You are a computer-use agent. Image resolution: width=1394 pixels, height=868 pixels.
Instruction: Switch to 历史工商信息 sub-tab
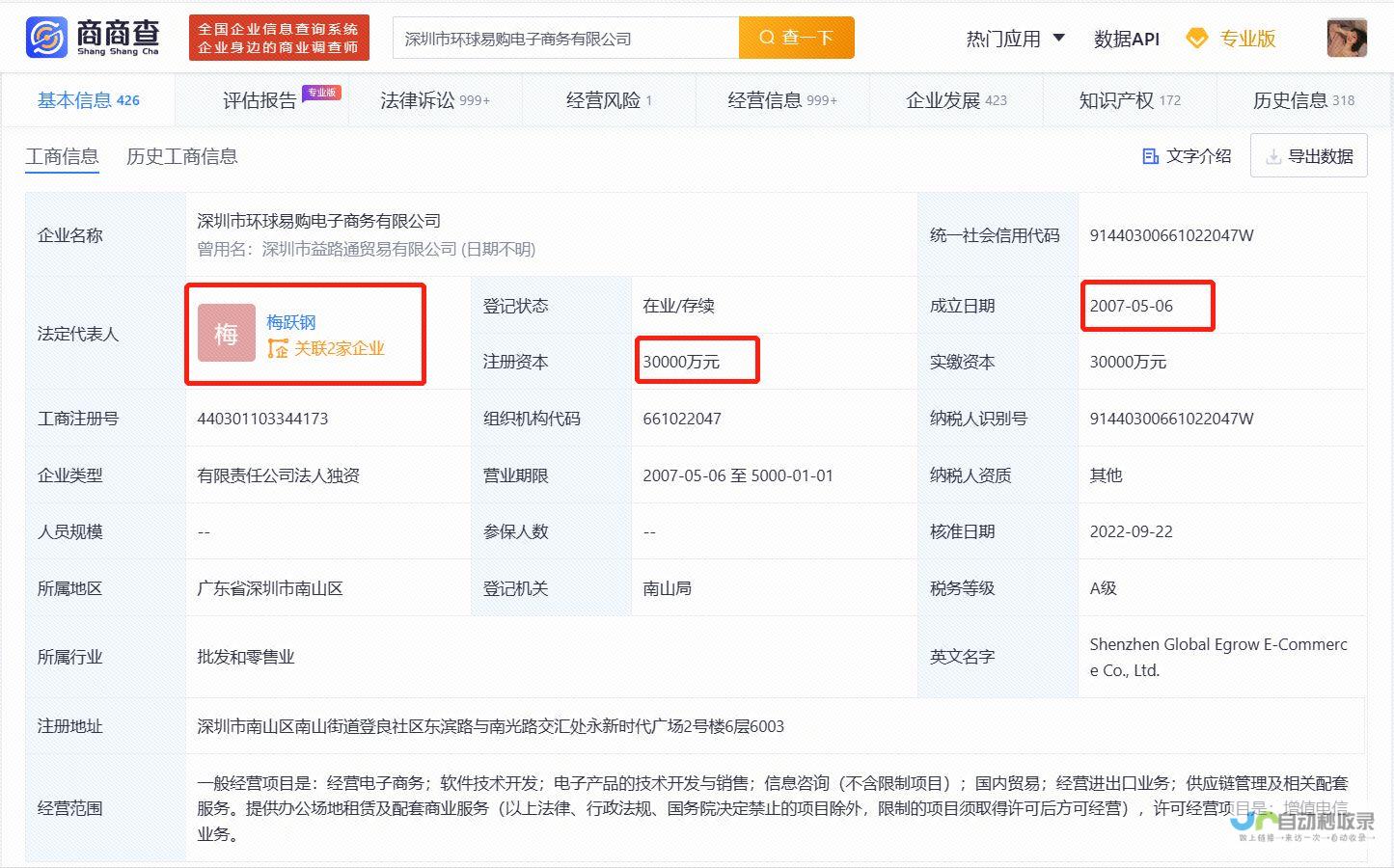(181, 156)
